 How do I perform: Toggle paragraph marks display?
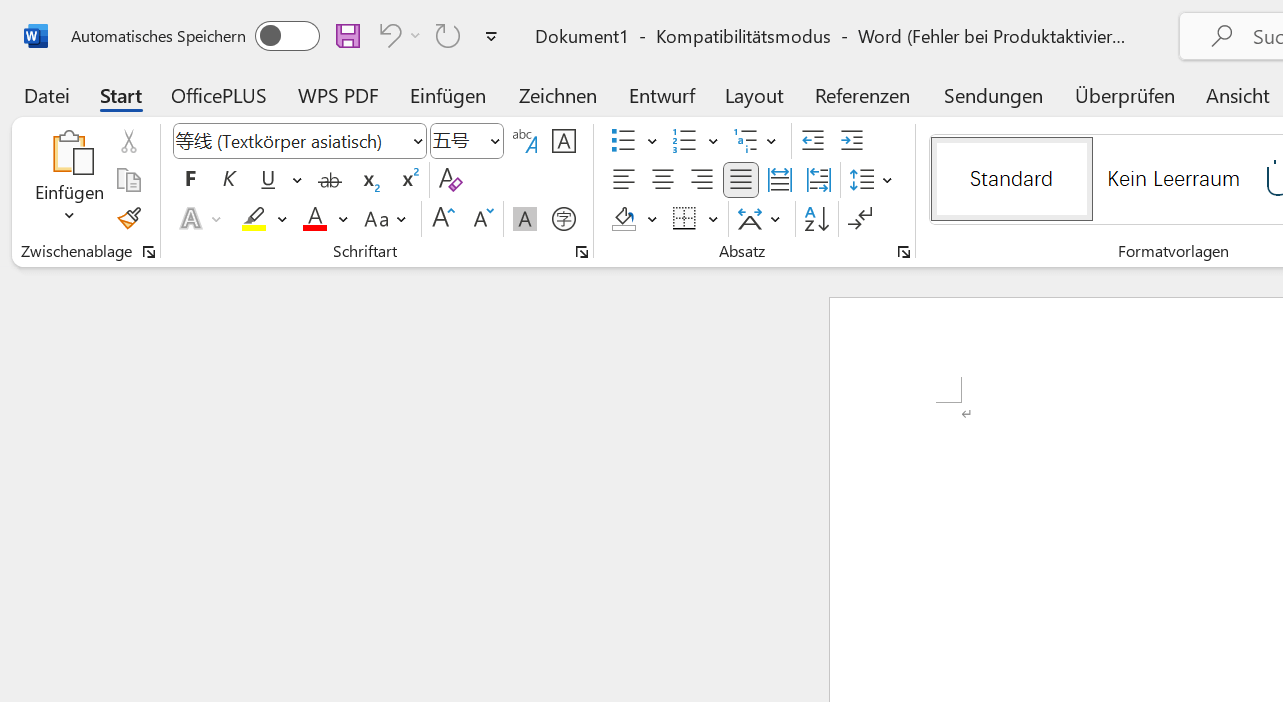(x=860, y=219)
